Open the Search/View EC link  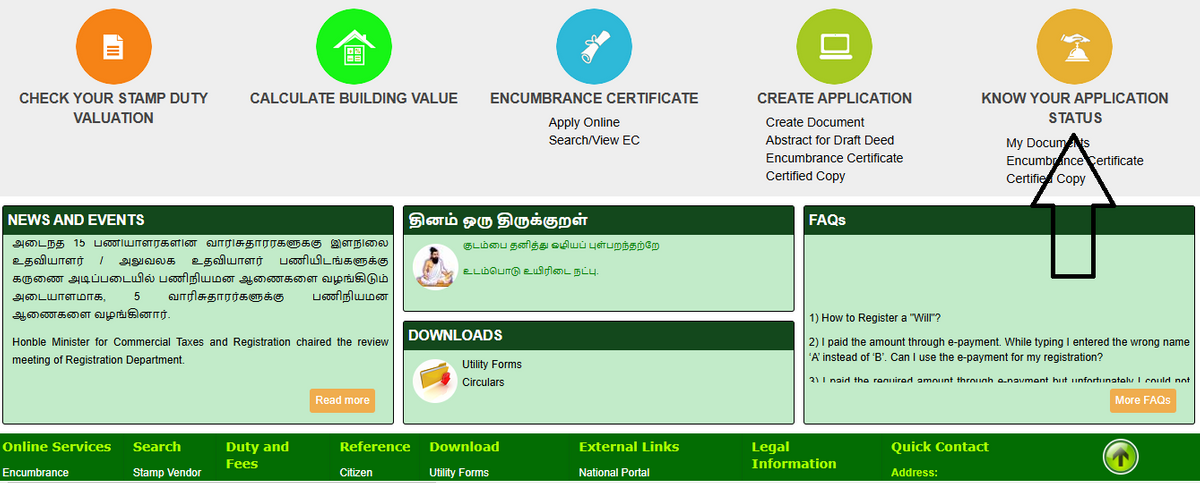pos(594,140)
